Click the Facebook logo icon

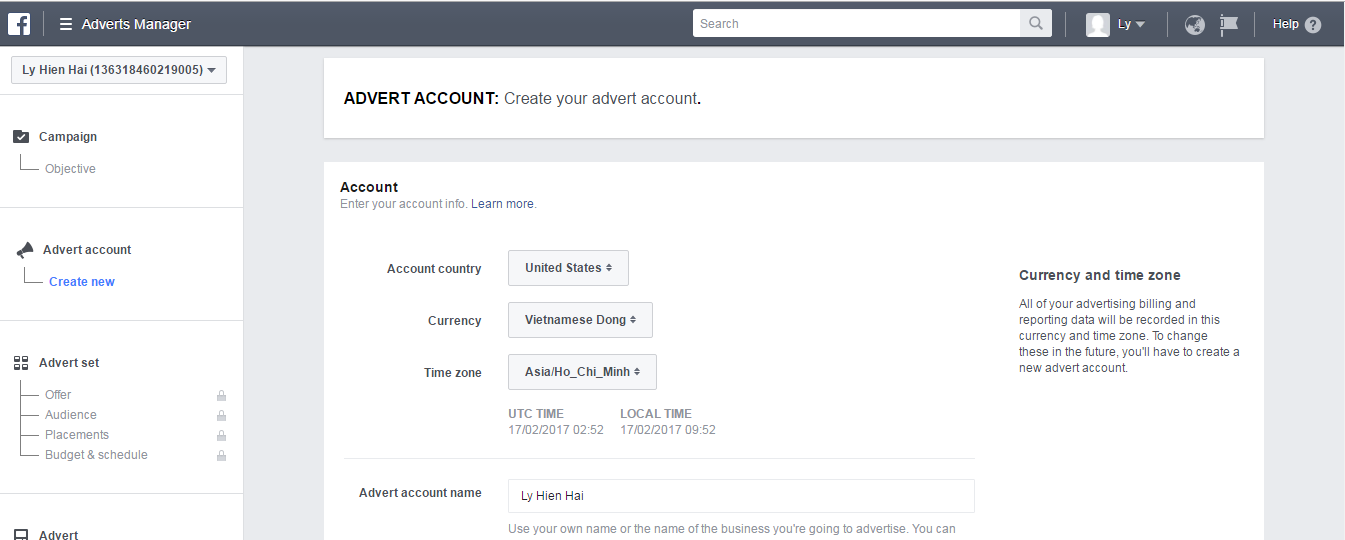tap(19, 24)
